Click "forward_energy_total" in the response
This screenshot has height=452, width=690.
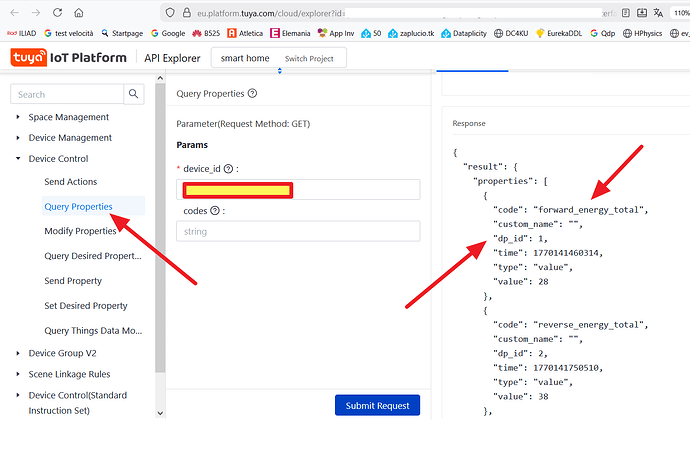[x=588, y=209]
